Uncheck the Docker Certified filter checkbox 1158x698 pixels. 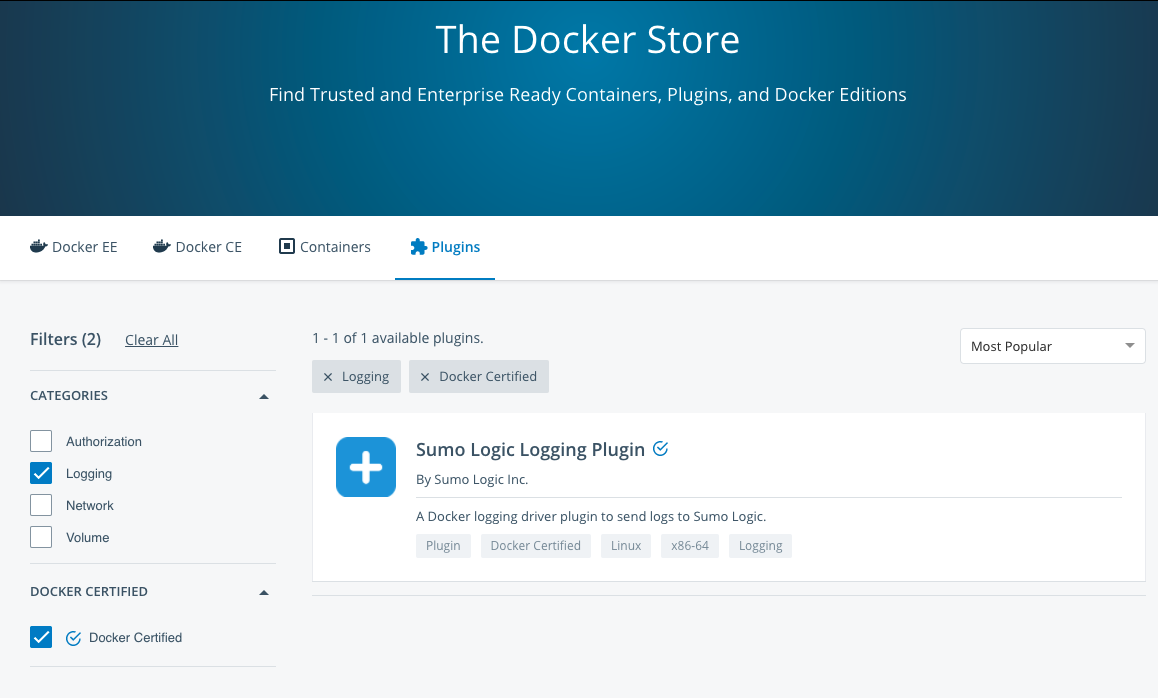point(41,637)
